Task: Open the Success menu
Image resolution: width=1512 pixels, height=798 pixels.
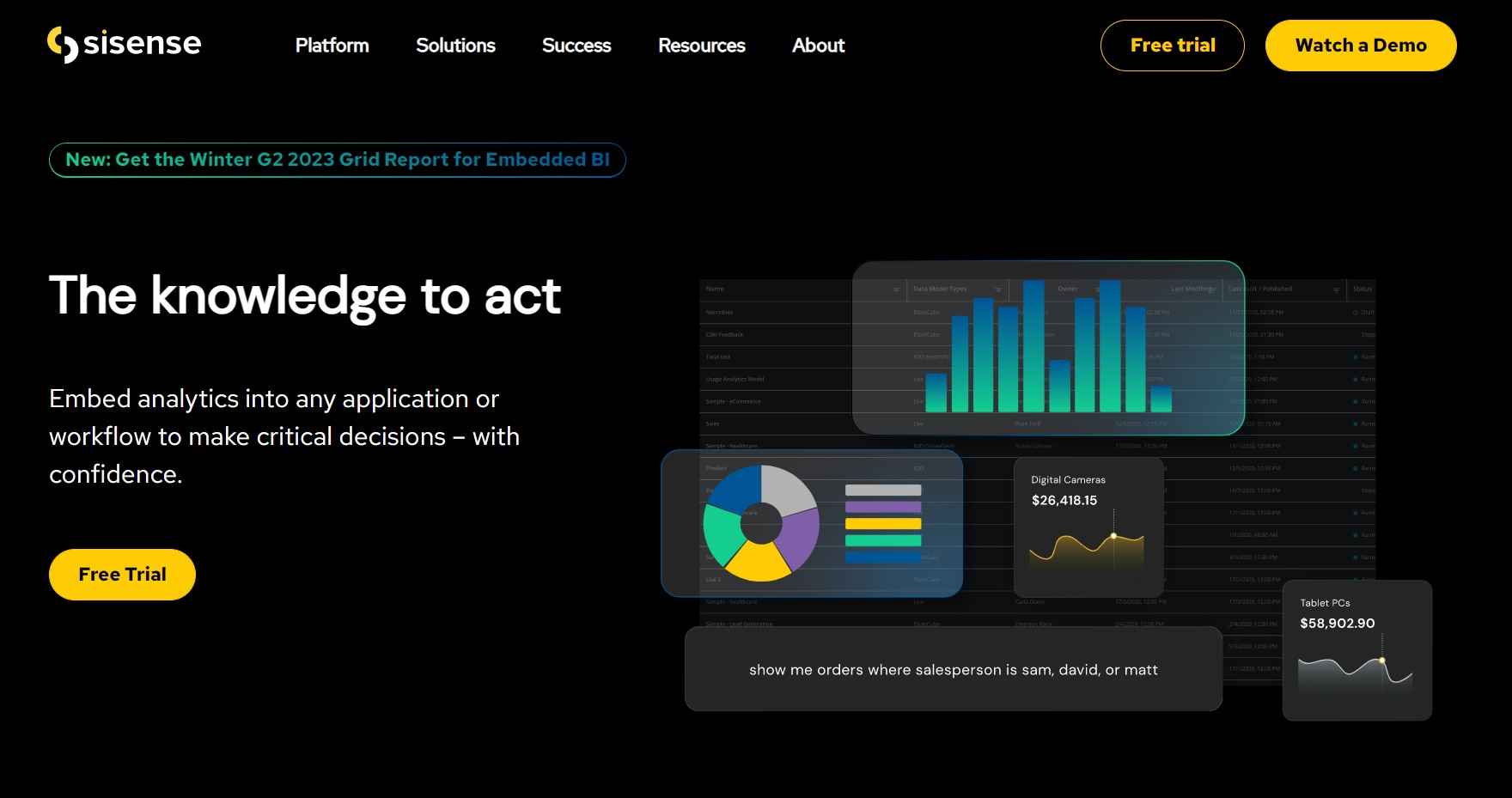Action: 576,46
